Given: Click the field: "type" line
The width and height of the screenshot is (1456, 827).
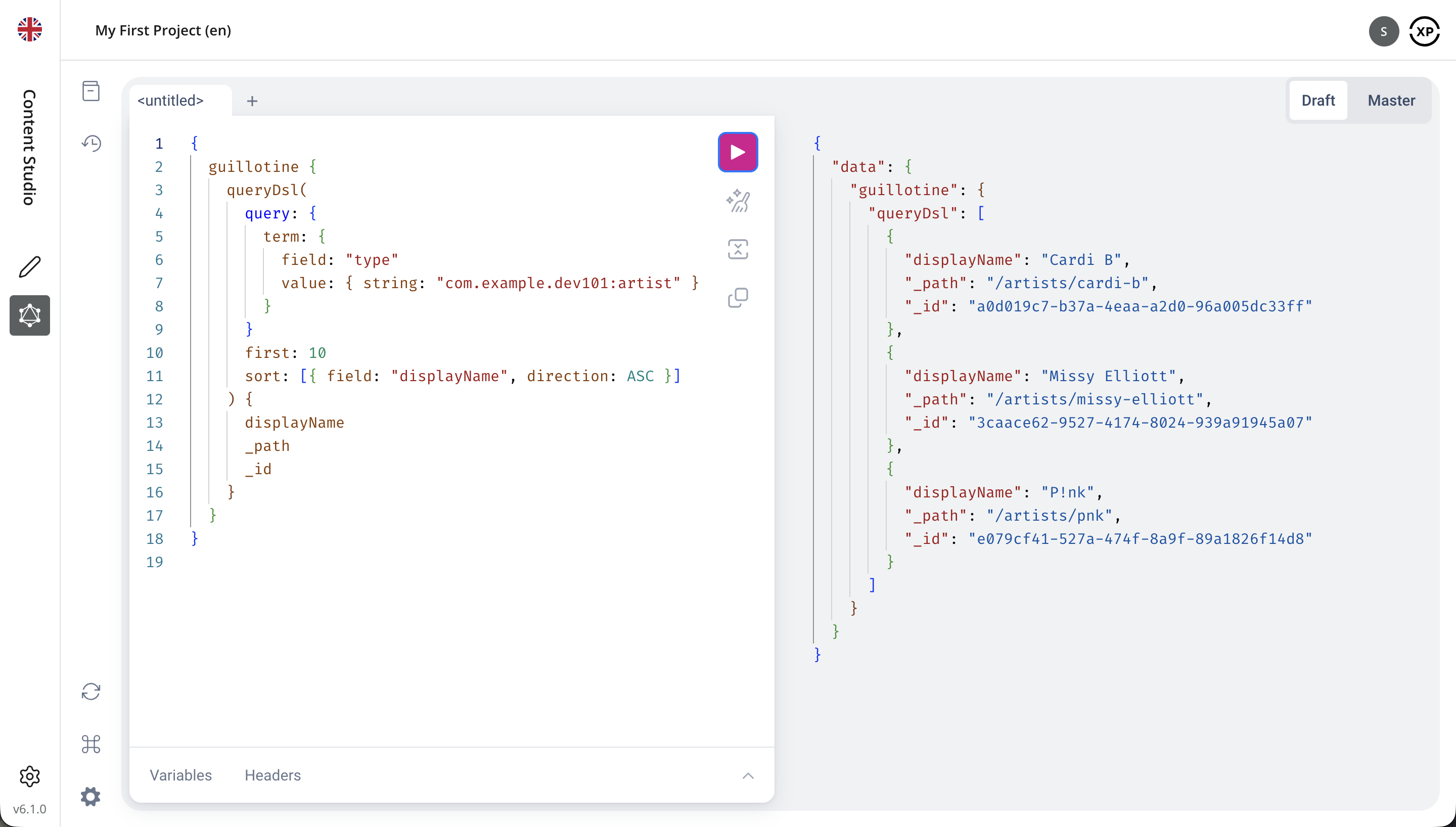Looking at the screenshot, I should (x=340, y=259).
